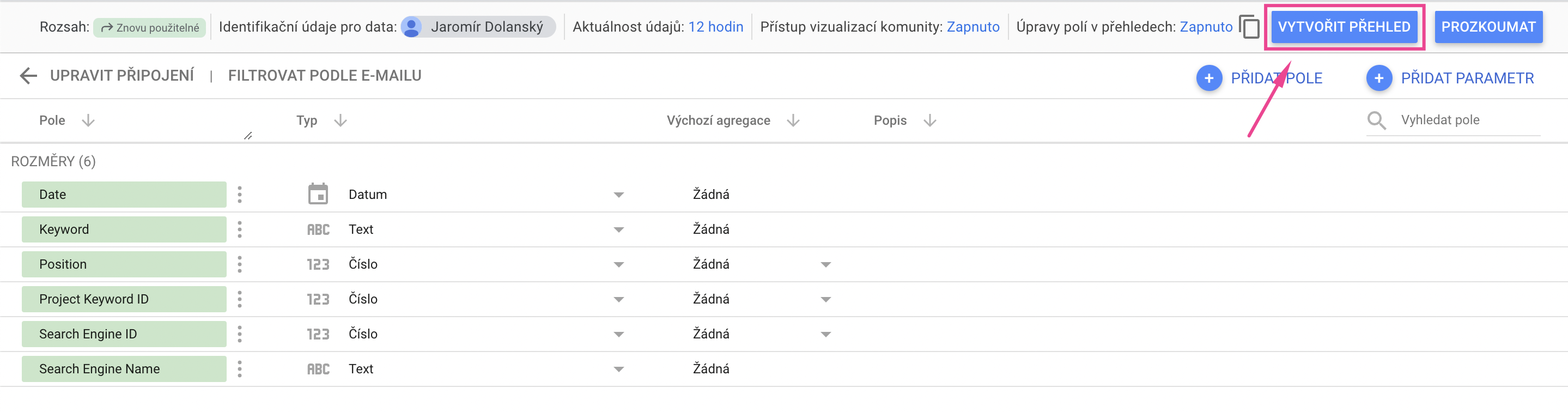Open three-dot menu for Search Engine Name
Screen dimensions: 1568x412
coord(240,369)
